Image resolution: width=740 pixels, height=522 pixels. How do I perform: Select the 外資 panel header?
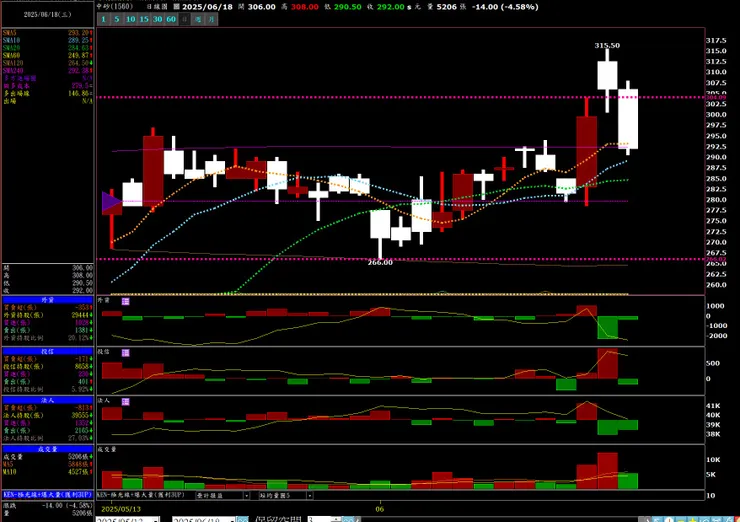[x=48, y=300]
